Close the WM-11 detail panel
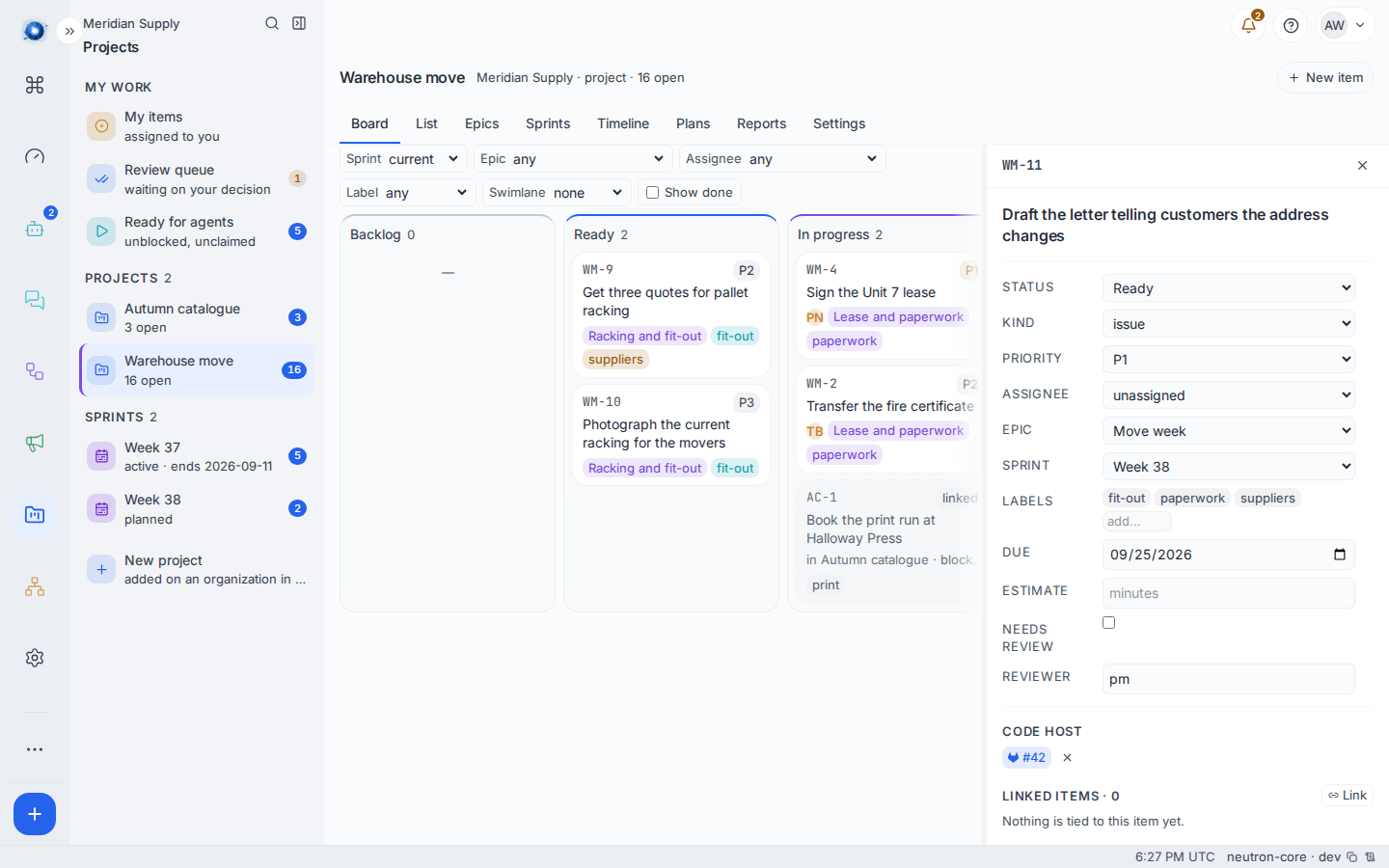Screen dimensions: 1389x868 click(x=1362, y=166)
